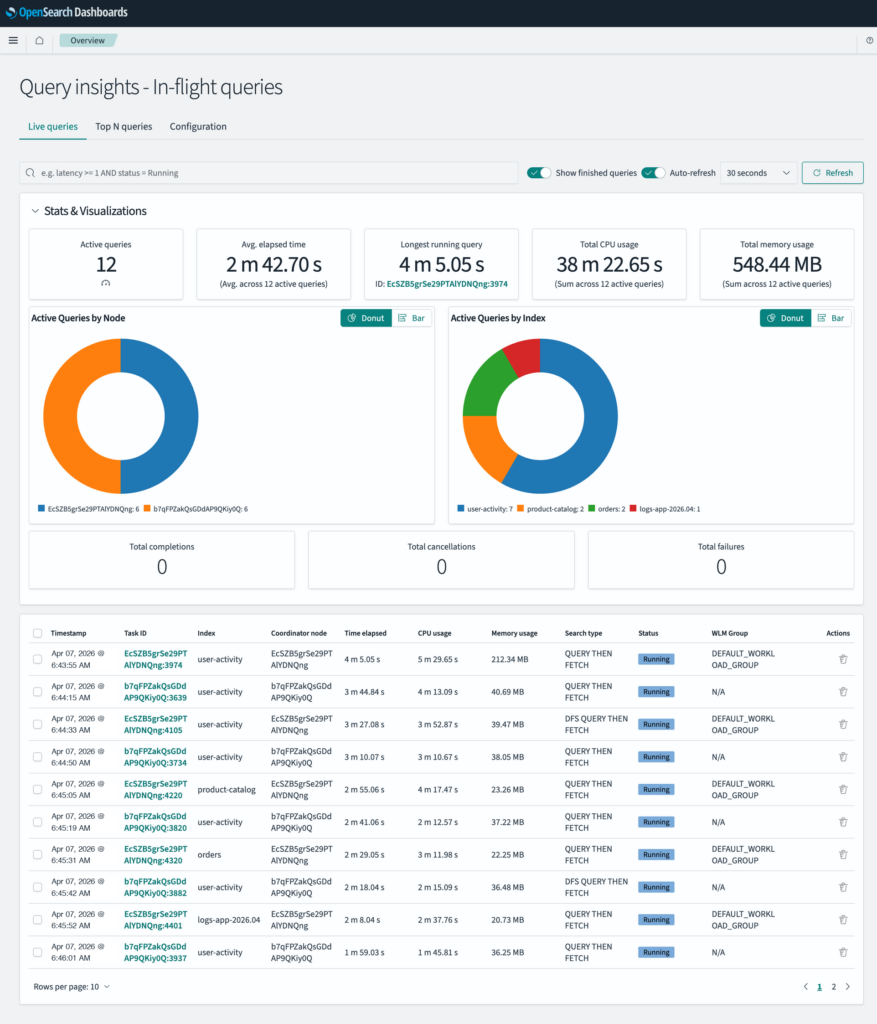Sort by the Time elapsed column header
877x1024 pixels.
(366, 633)
